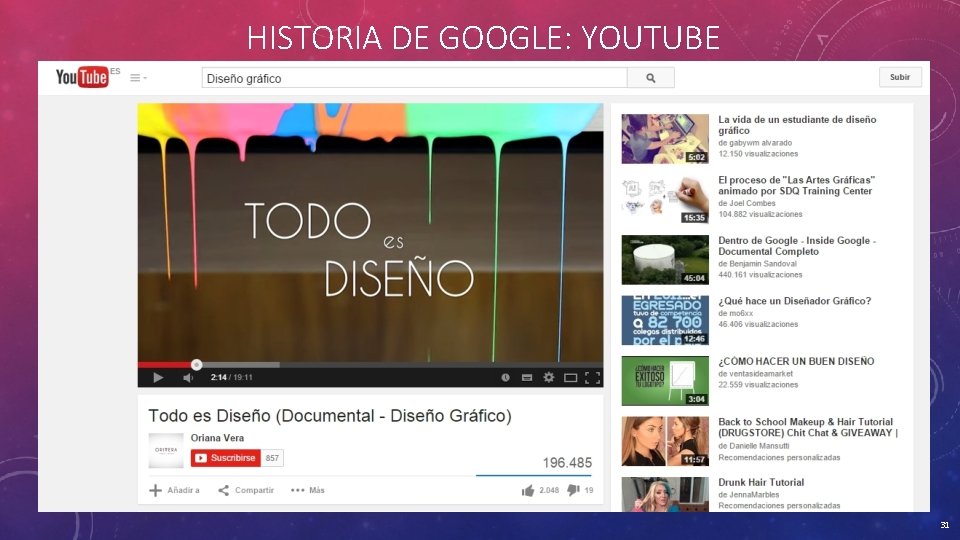This screenshot has width=960, height=540.
Task: Click the 196.485 view count
Action: point(567,463)
